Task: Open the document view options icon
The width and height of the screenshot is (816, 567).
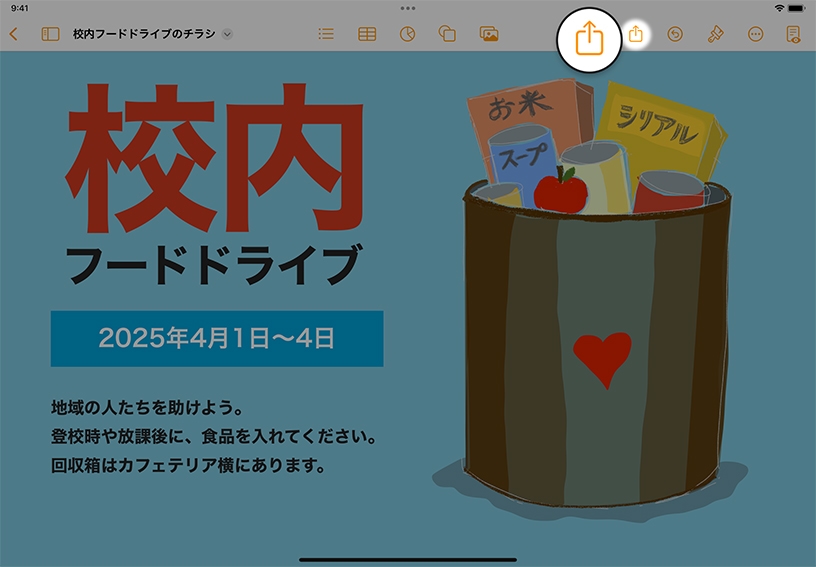Action: [793, 34]
